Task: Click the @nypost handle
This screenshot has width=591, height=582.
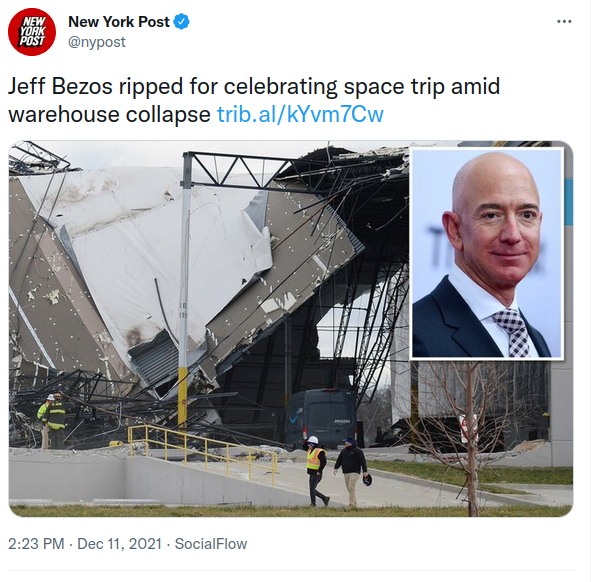Action: [96, 42]
